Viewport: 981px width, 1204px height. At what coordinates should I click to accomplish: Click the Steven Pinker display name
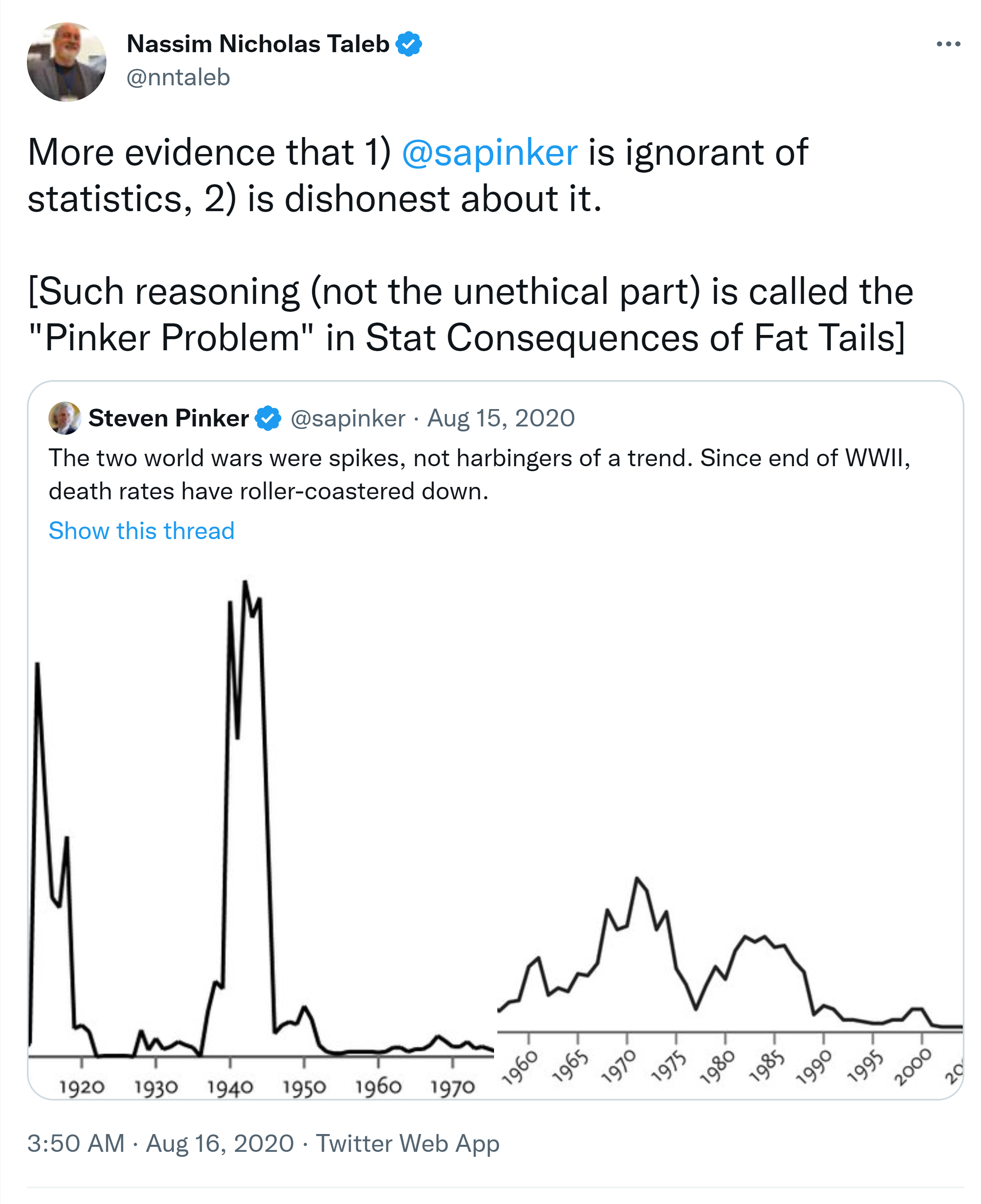tap(169, 418)
